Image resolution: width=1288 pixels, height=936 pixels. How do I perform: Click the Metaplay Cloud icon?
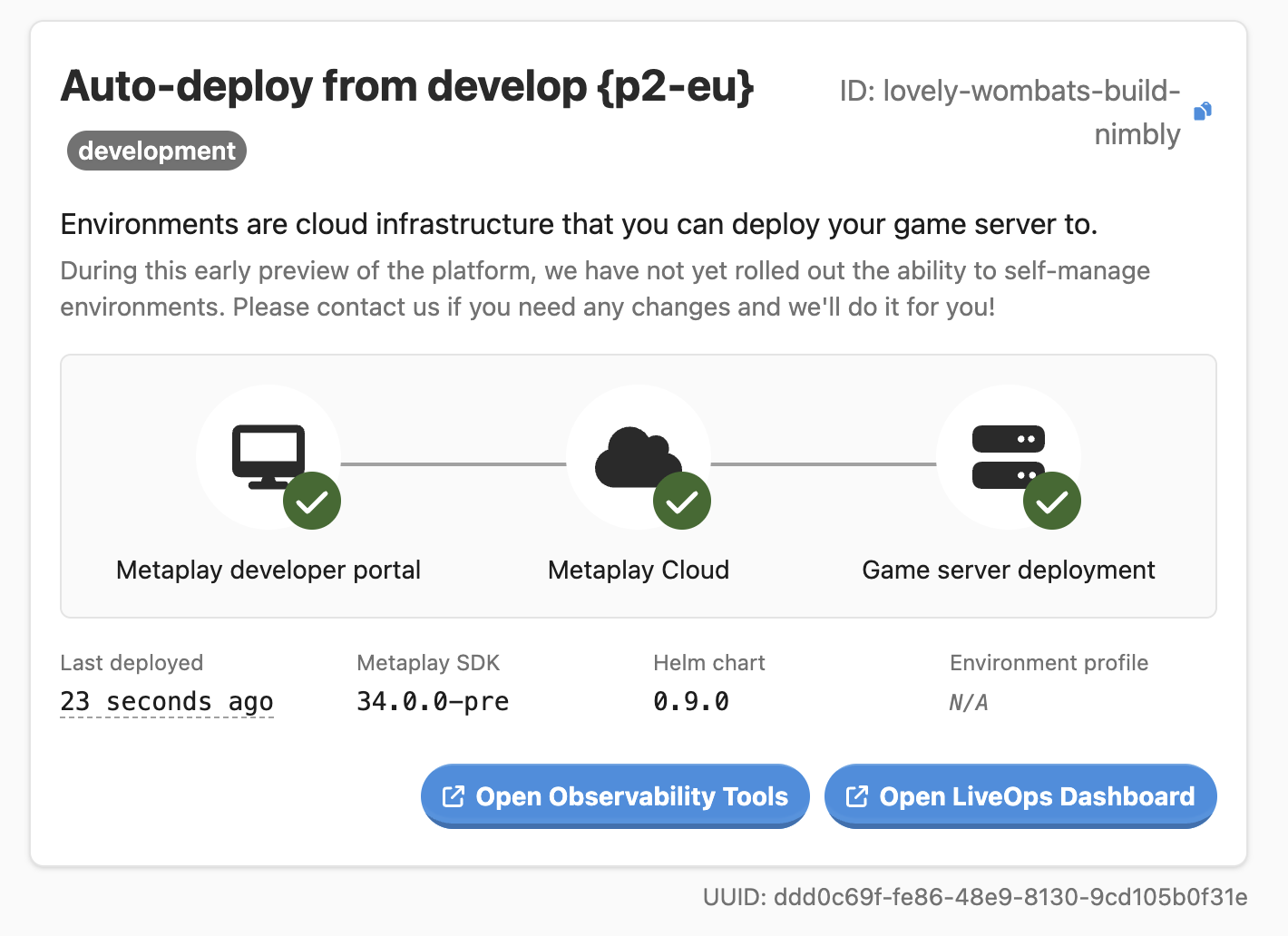click(639, 457)
